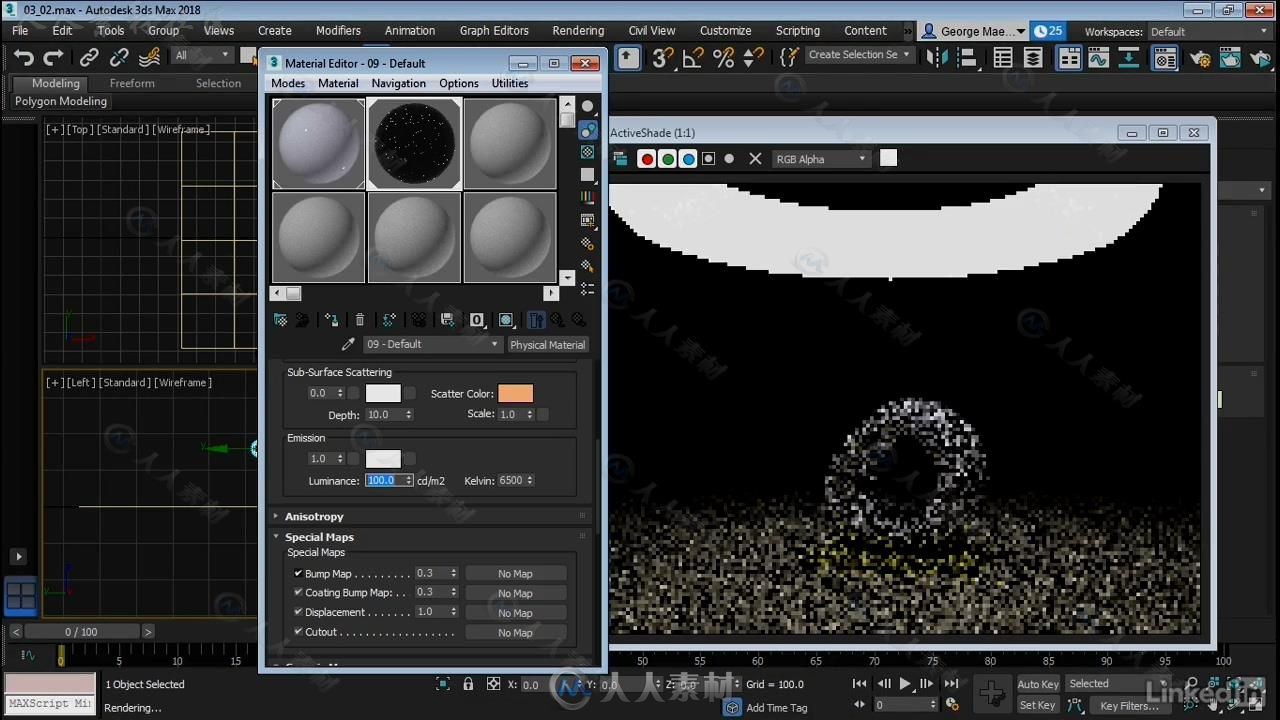Click Assign Material to Selection icon
This screenshot has width=1280, height=720.
(x=331, y=320)
